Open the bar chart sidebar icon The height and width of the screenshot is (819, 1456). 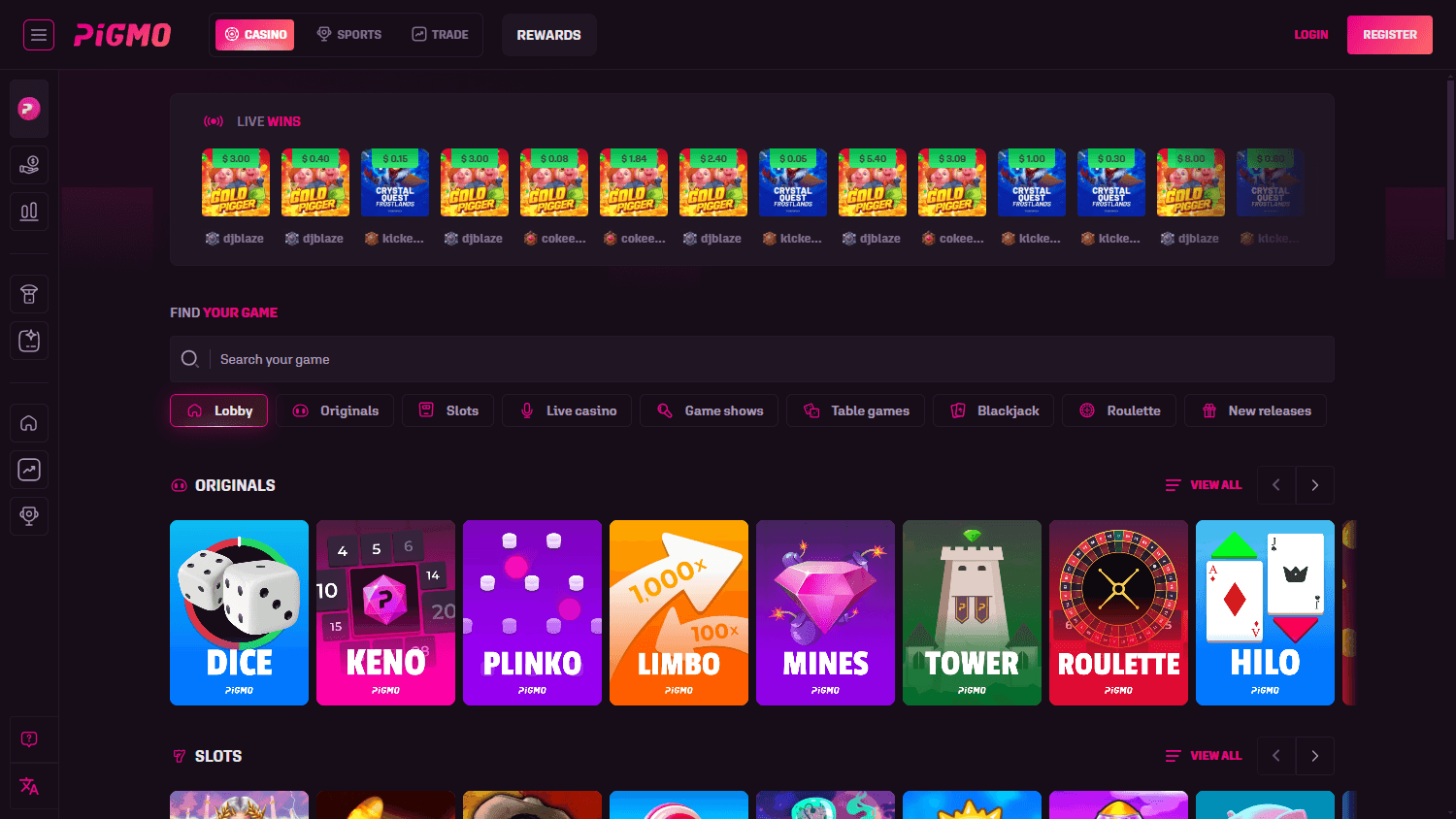[29, 212]
